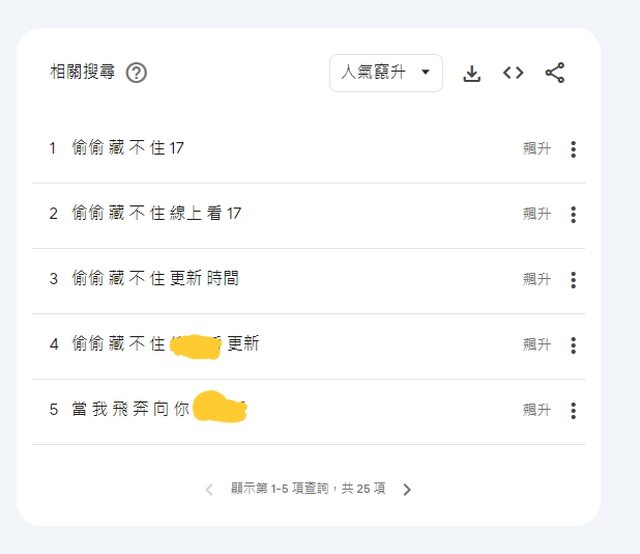Open more options for 當我飛奔向你 query
This screenshot has height=554, width=640.
tap(573, 410)
